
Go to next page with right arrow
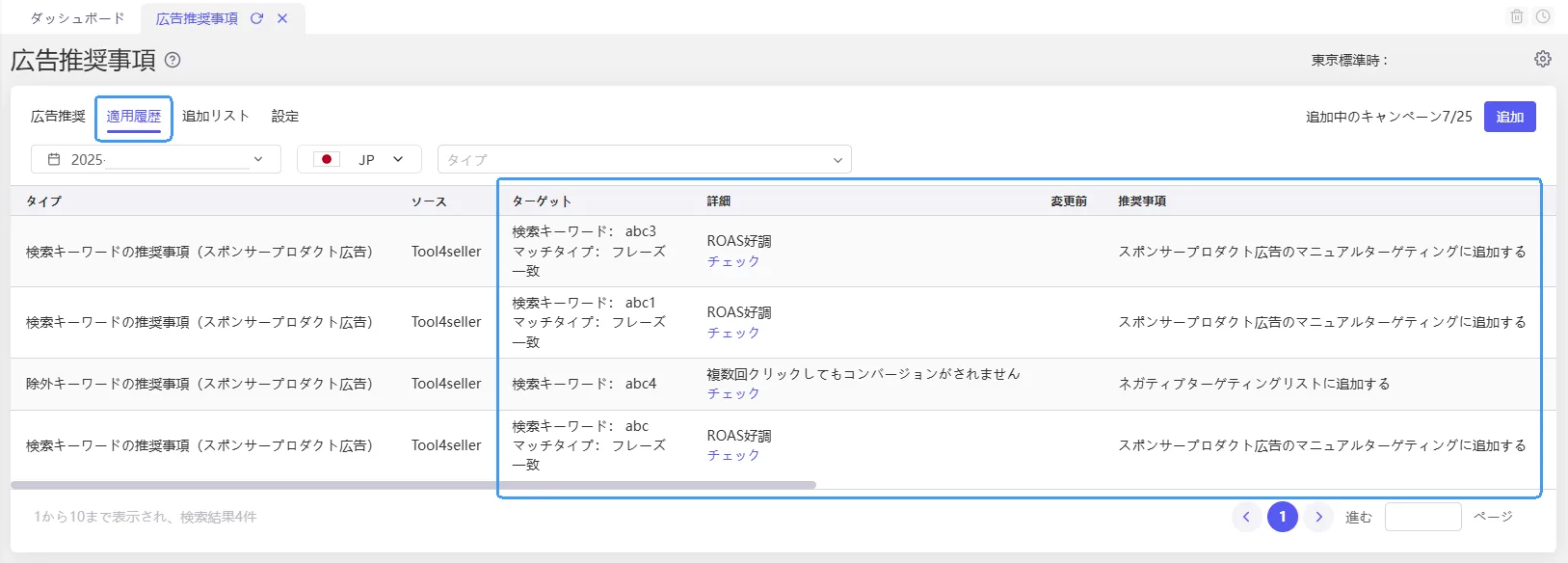tap(1319, 517)
